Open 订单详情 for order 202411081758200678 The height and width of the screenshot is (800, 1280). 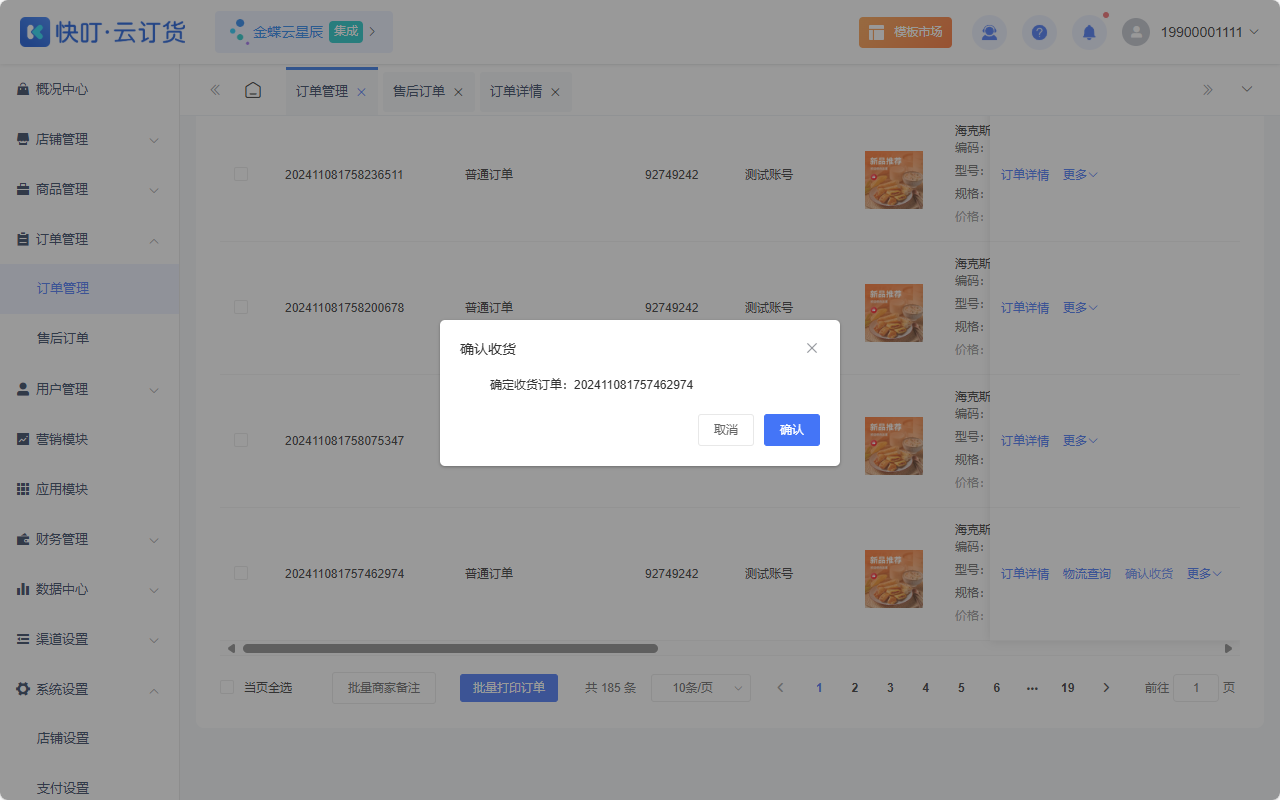1025,307
